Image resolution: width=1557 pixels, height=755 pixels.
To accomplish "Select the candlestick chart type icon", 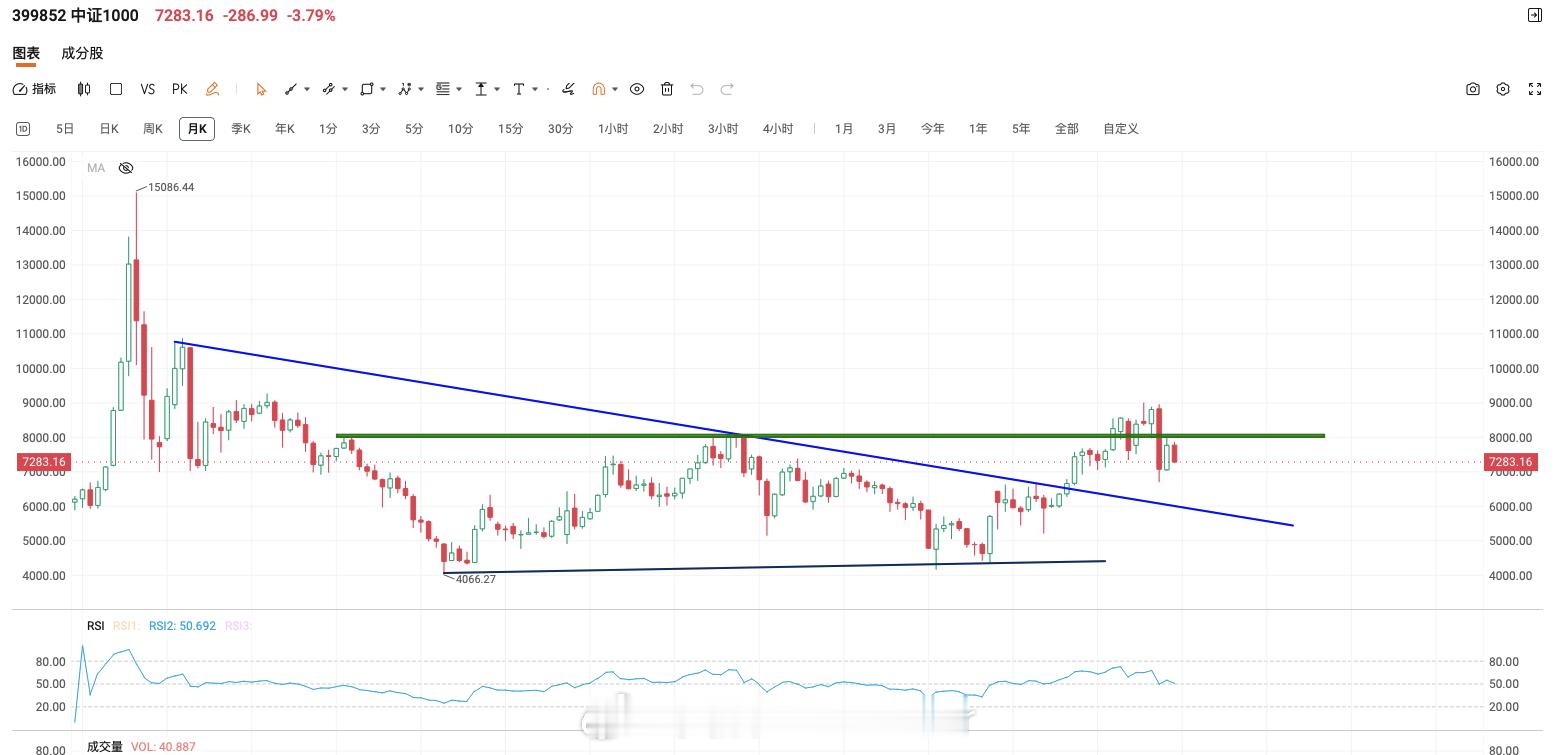I will pyautogui.click(x=84, y=89).
